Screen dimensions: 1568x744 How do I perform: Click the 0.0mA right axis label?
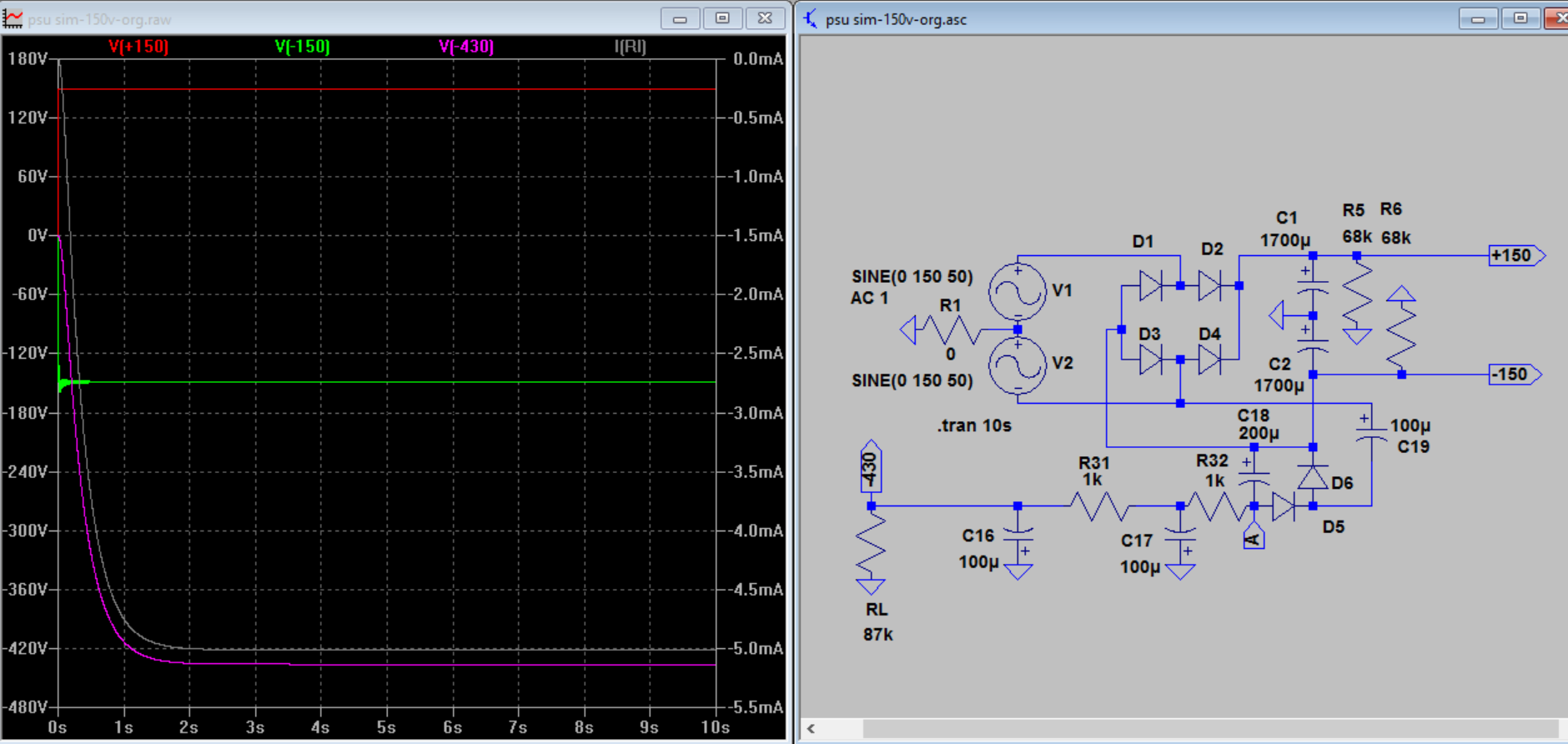(758, 58)
